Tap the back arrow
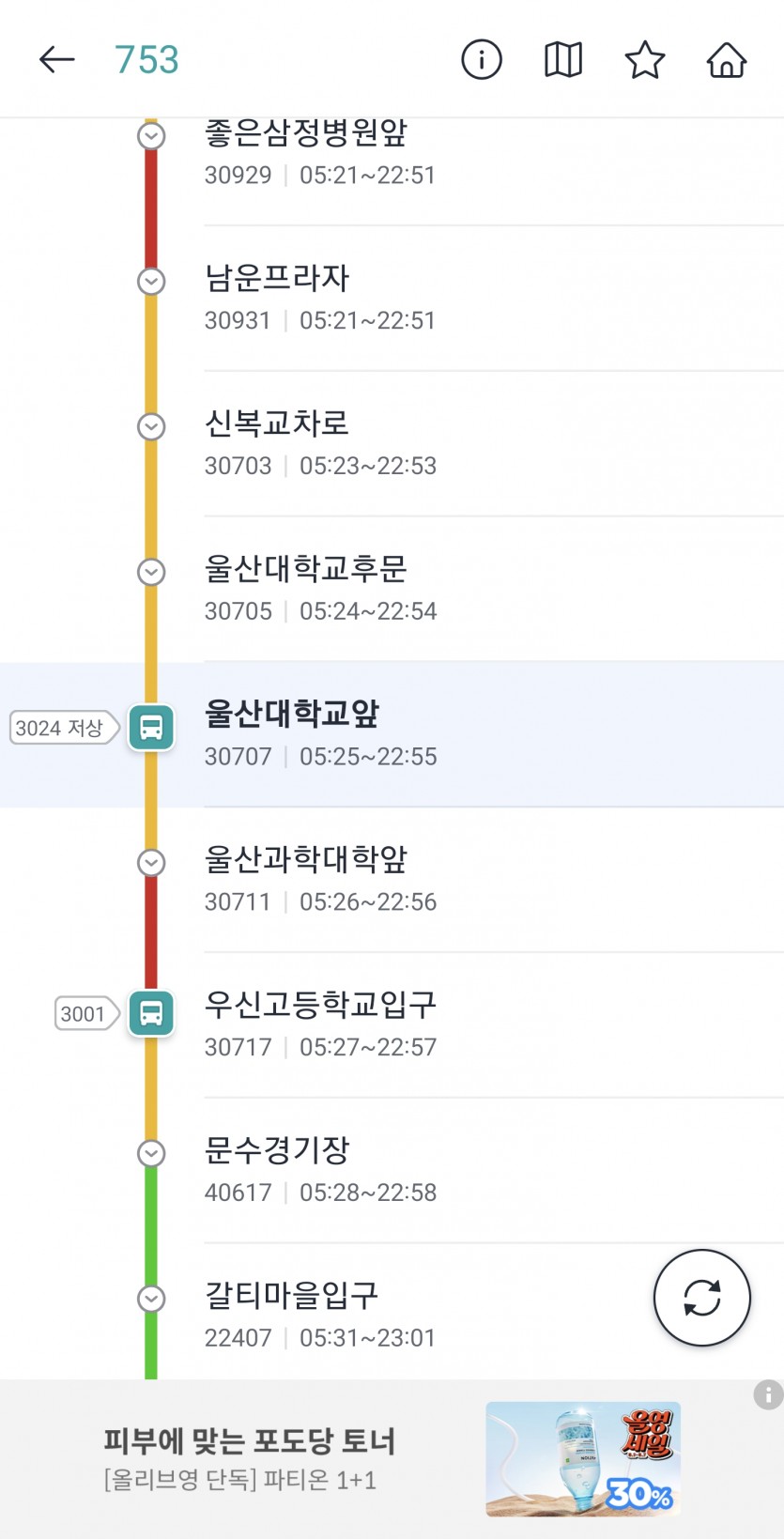The width and height of the screenshot is (784, 1539). [56, 60]
